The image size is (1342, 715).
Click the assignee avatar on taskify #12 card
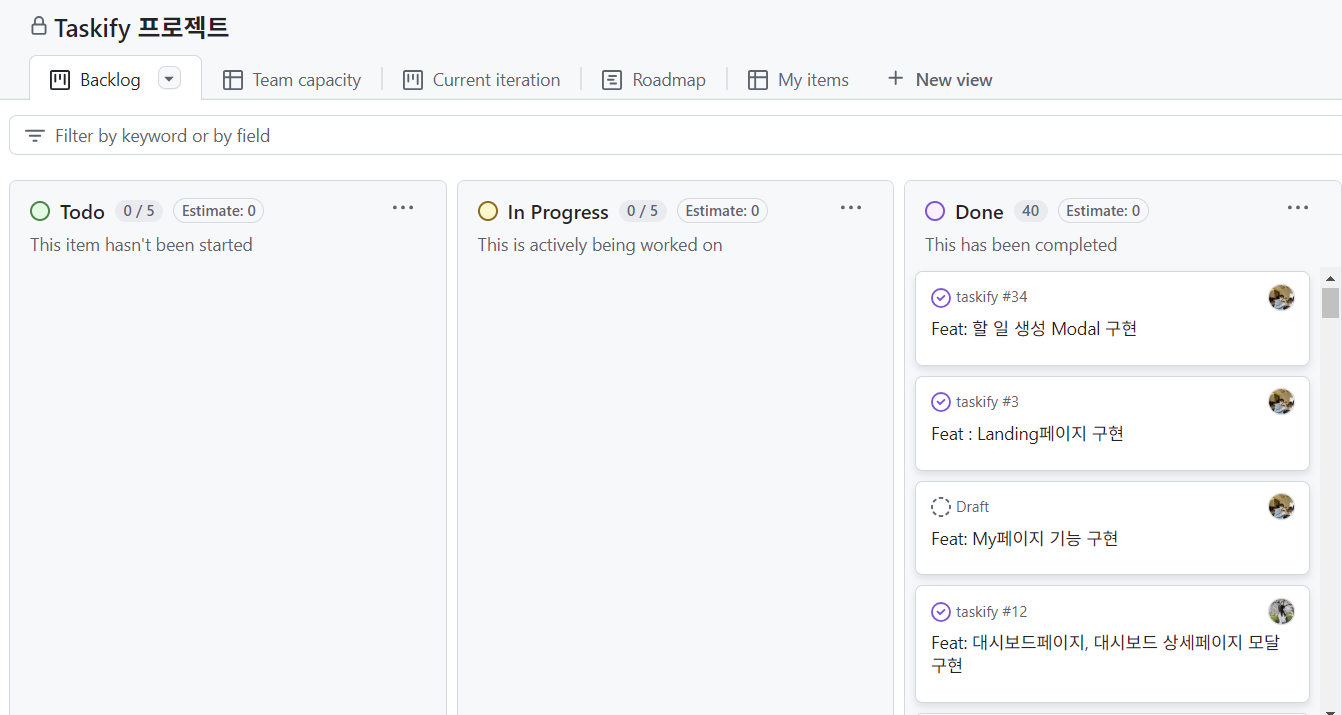pos(1281,612)
